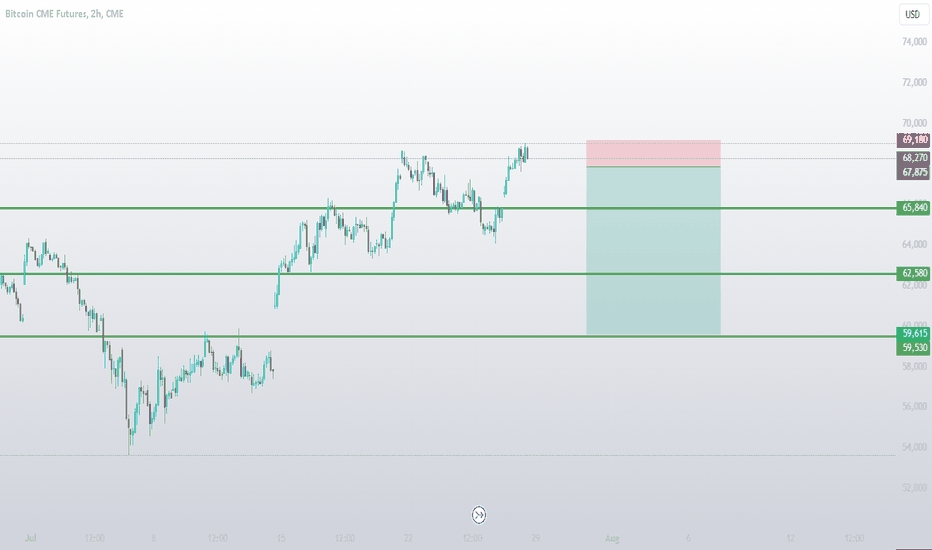The image size is (932, 550).
Task: Click the scroll-to-latest-bar arrow icon
Action: point(478,514)
